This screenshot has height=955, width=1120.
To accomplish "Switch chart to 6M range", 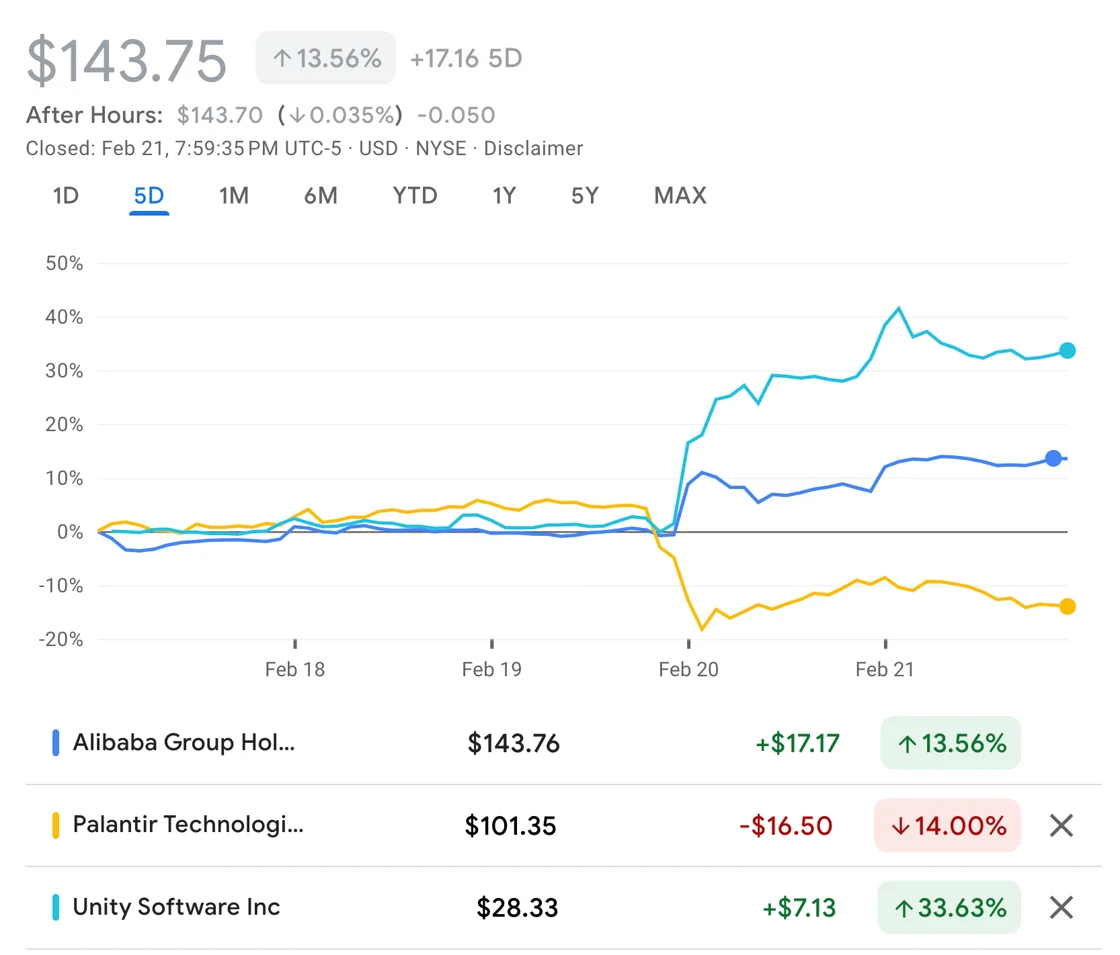I will click(x=320, y=195).
